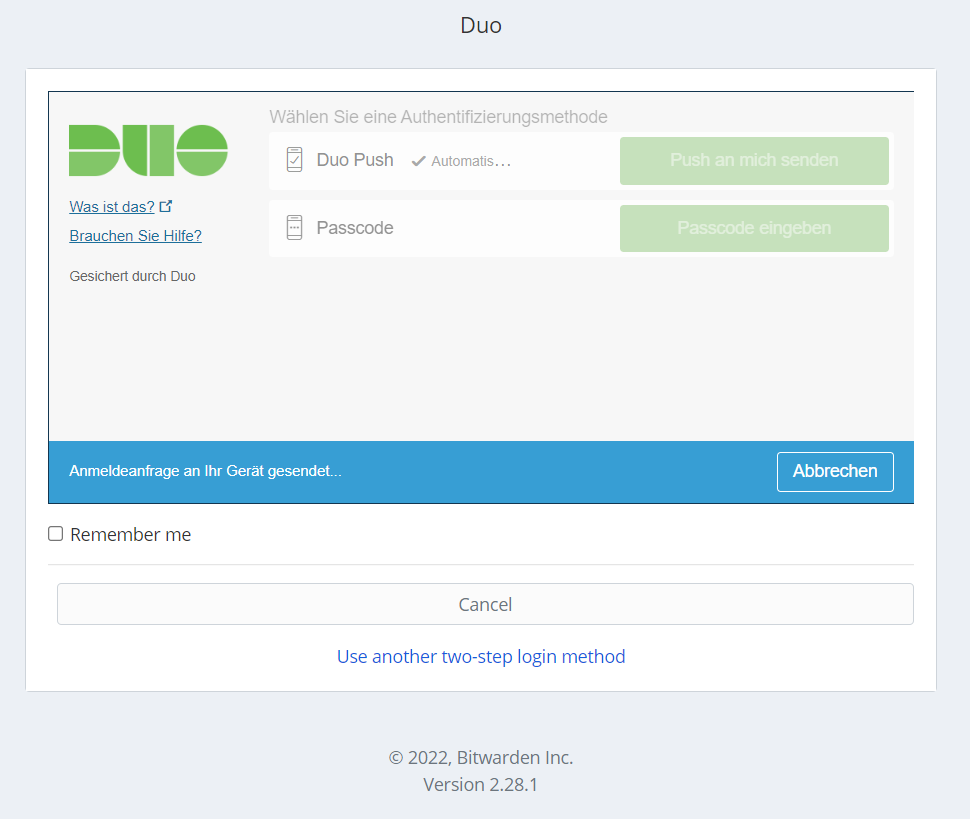Click the Push an mich senden button
970x819 pixels.
pyautogui.click(x=754, y=160)
